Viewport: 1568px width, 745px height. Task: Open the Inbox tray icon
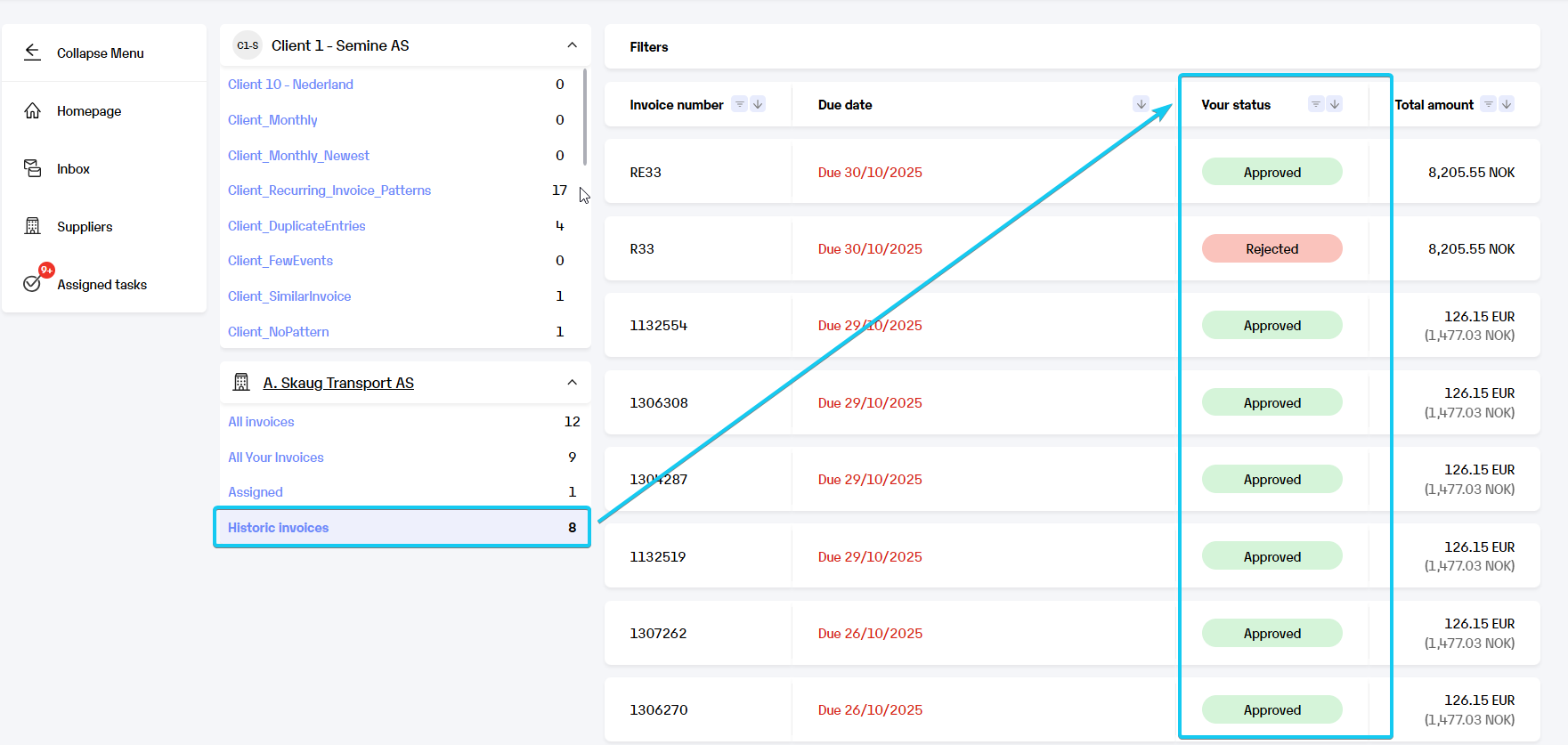[x=32, y=168]
